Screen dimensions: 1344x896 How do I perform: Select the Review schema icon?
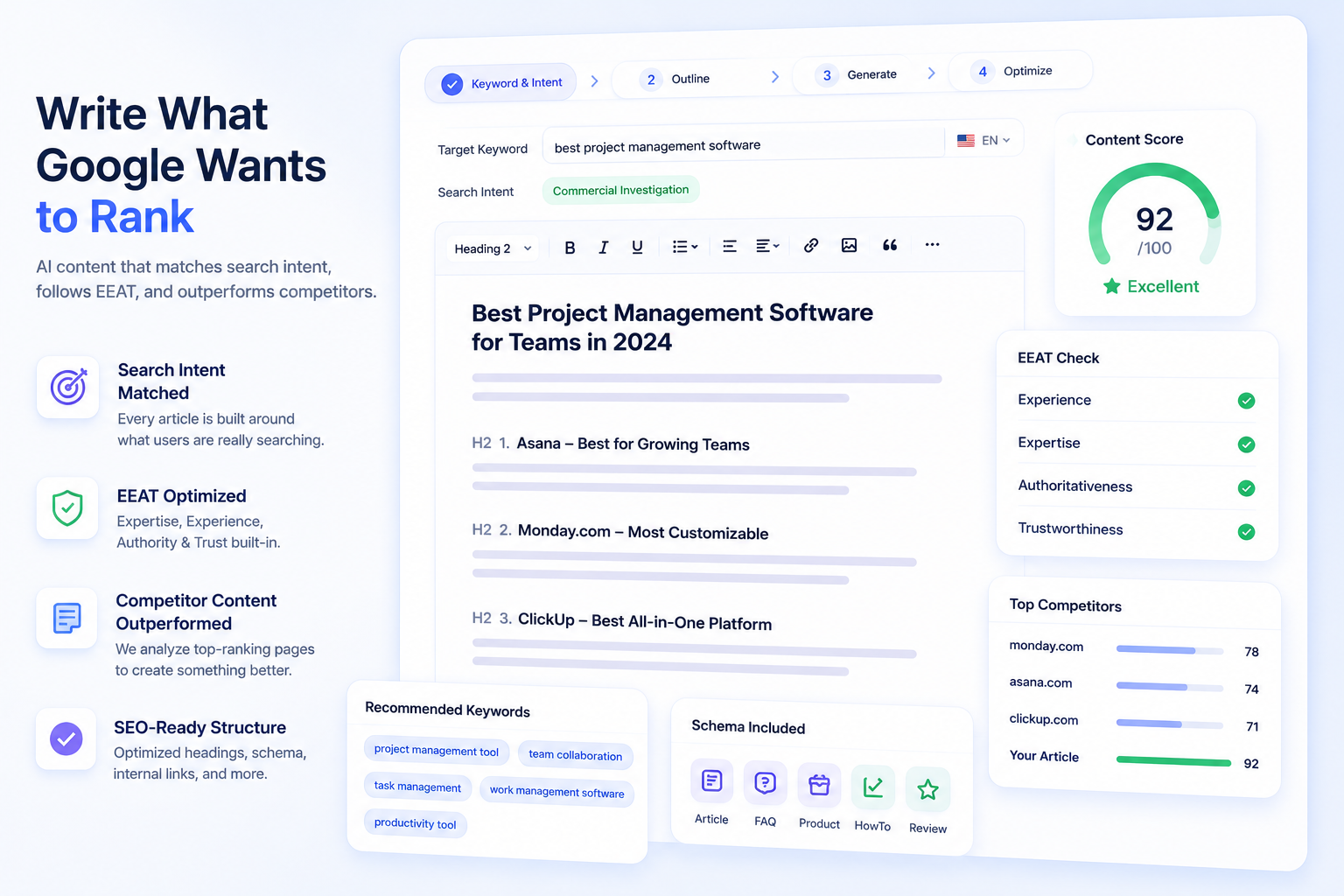pos(927,790)
